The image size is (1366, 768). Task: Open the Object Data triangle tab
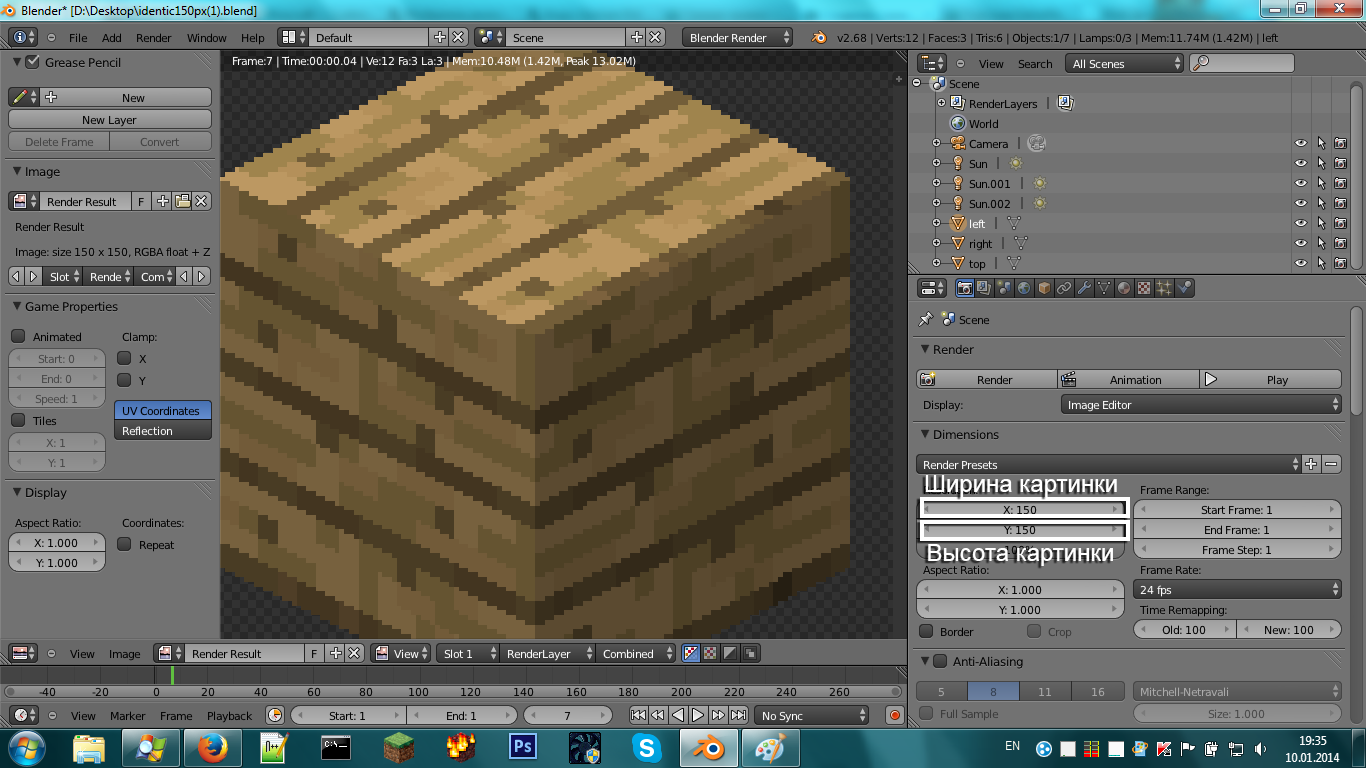click(x=1105, y=288)
